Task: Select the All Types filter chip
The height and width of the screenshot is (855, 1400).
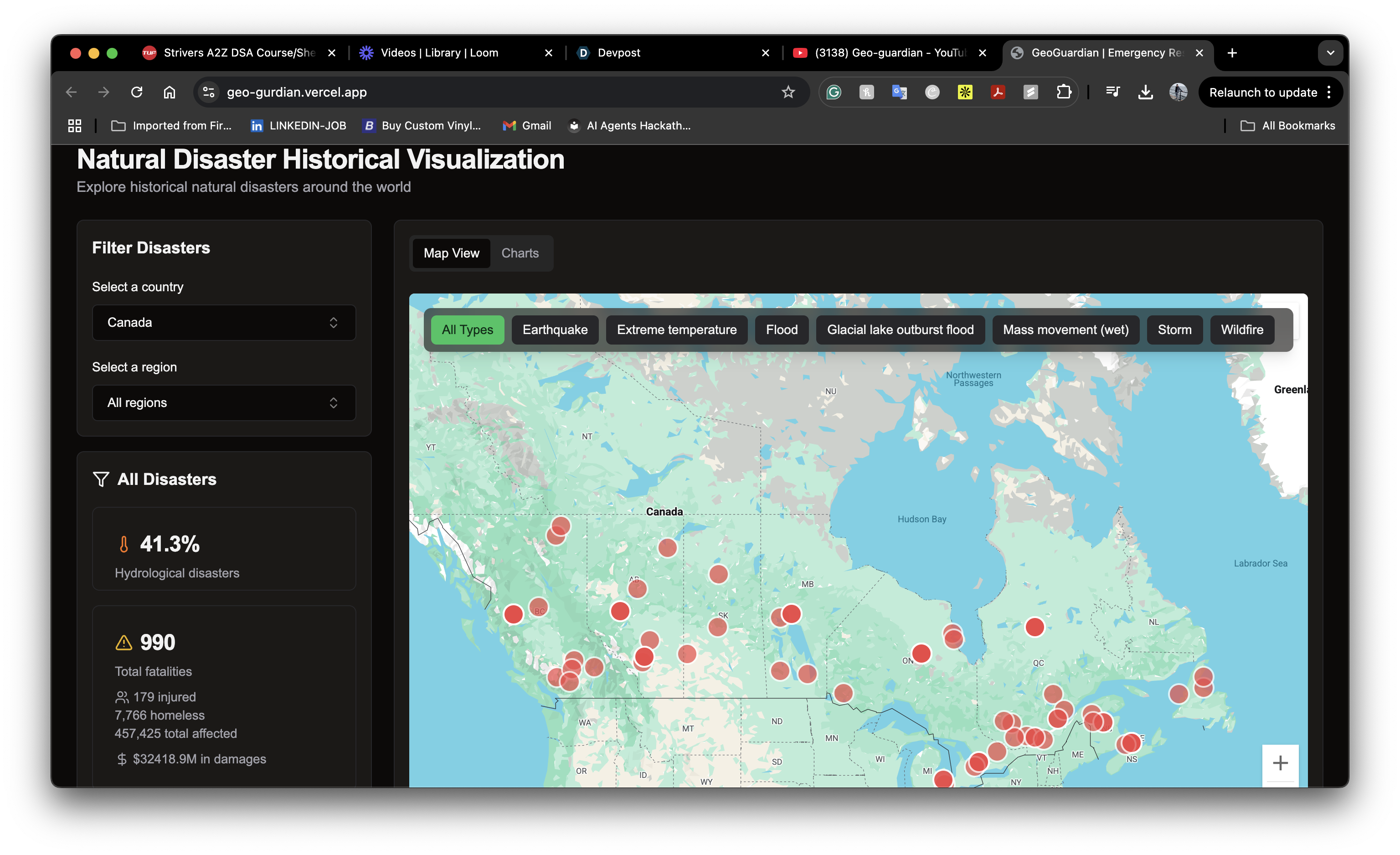Action: [x=467, y=330]
